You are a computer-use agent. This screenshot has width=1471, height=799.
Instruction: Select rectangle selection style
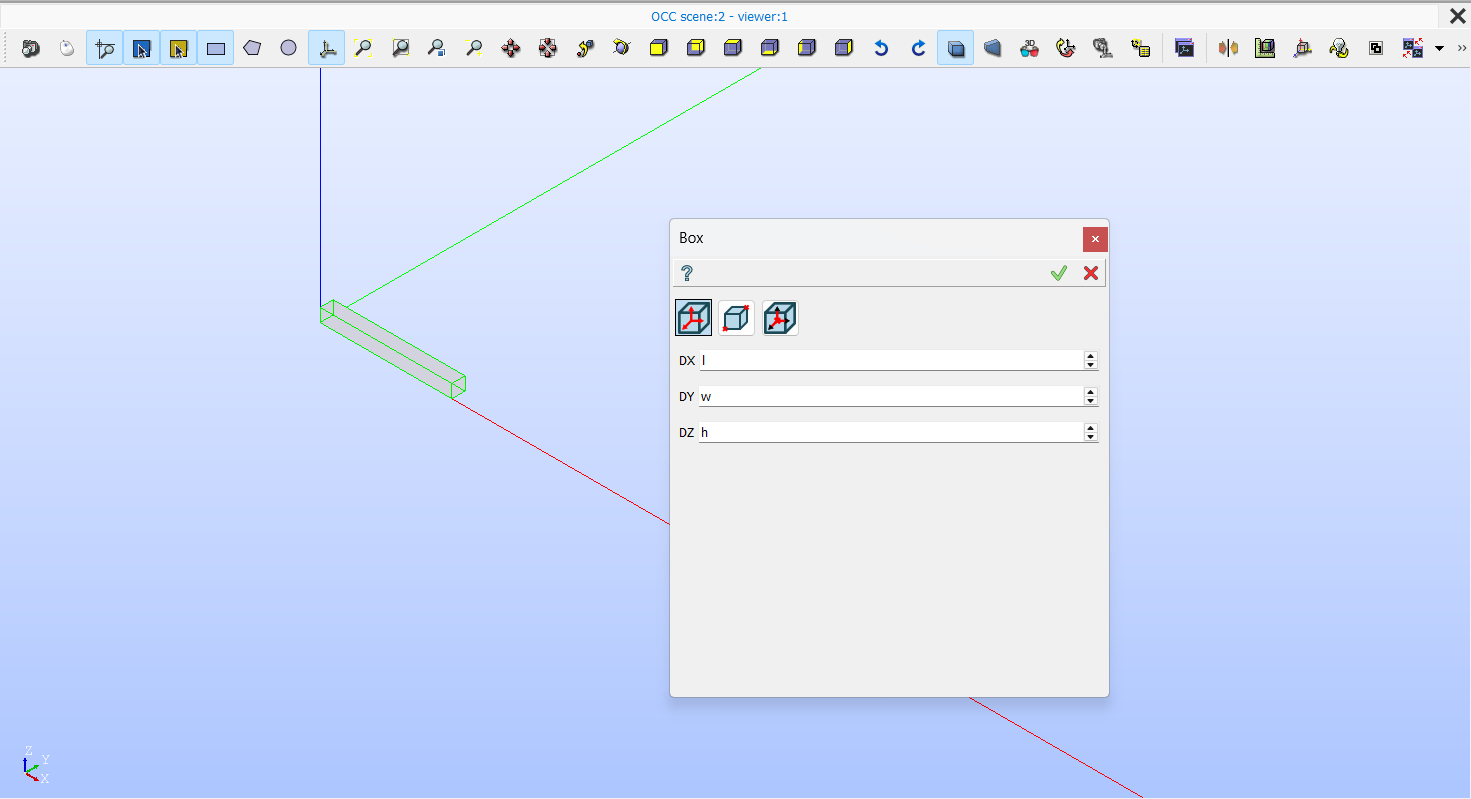point(215,48)
